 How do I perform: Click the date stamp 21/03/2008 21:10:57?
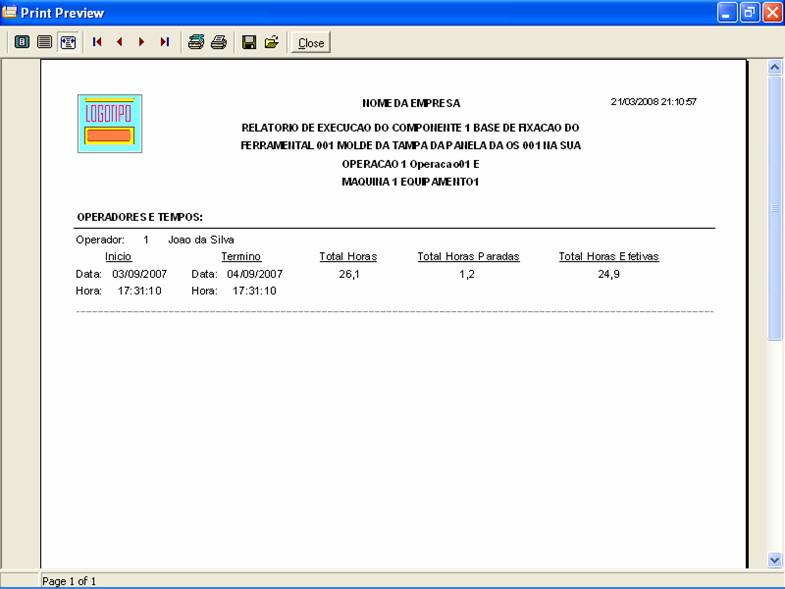tap(653, 102)
